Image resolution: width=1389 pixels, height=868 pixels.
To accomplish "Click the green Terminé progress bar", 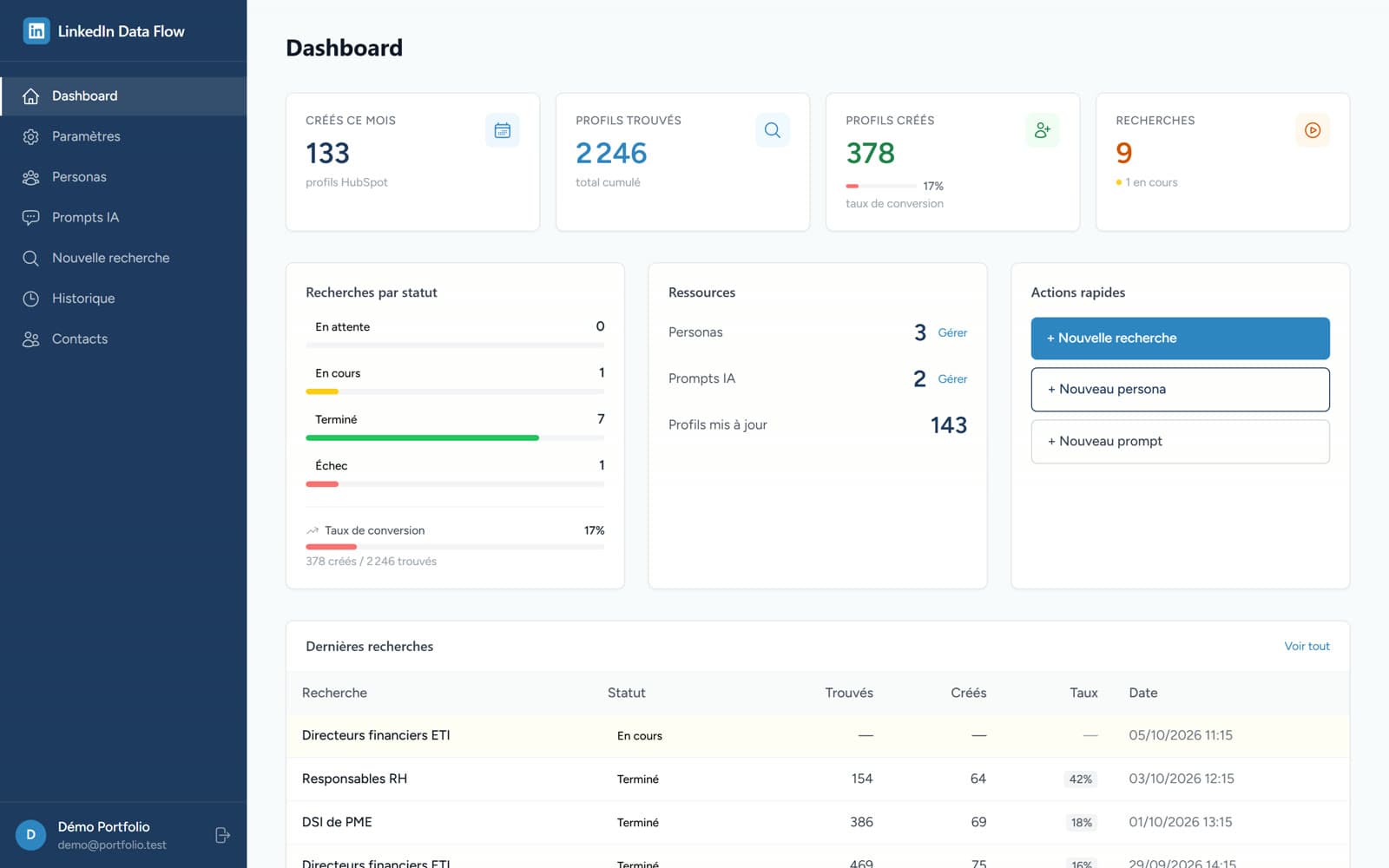I will pos(422,438).
